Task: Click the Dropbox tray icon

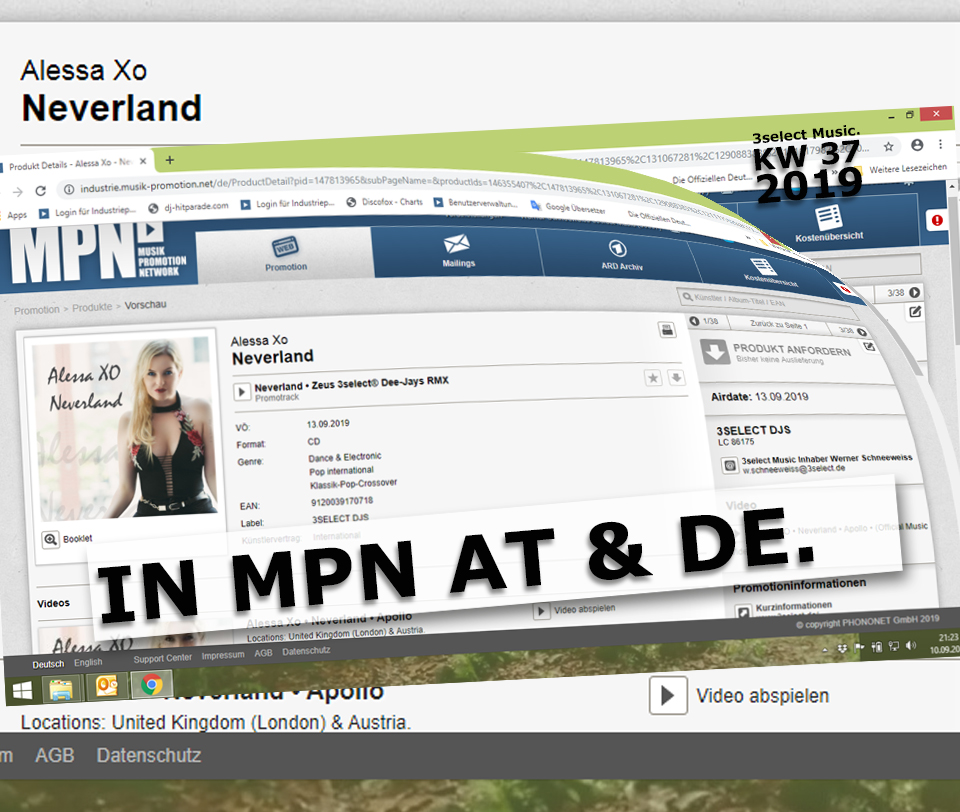Action: coord(842,648)
